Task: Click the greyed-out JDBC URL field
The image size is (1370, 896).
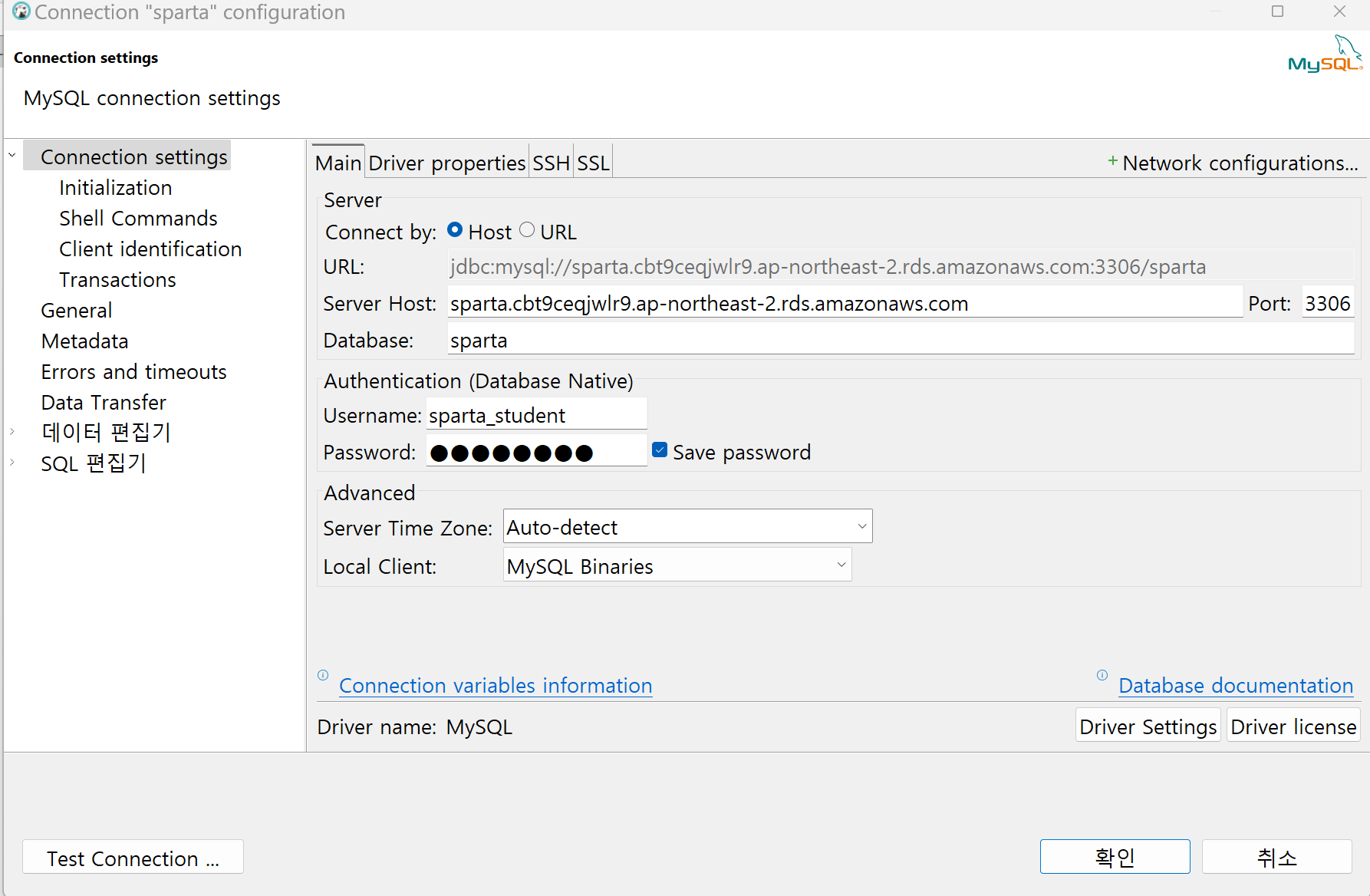Action: pos(901,266)
